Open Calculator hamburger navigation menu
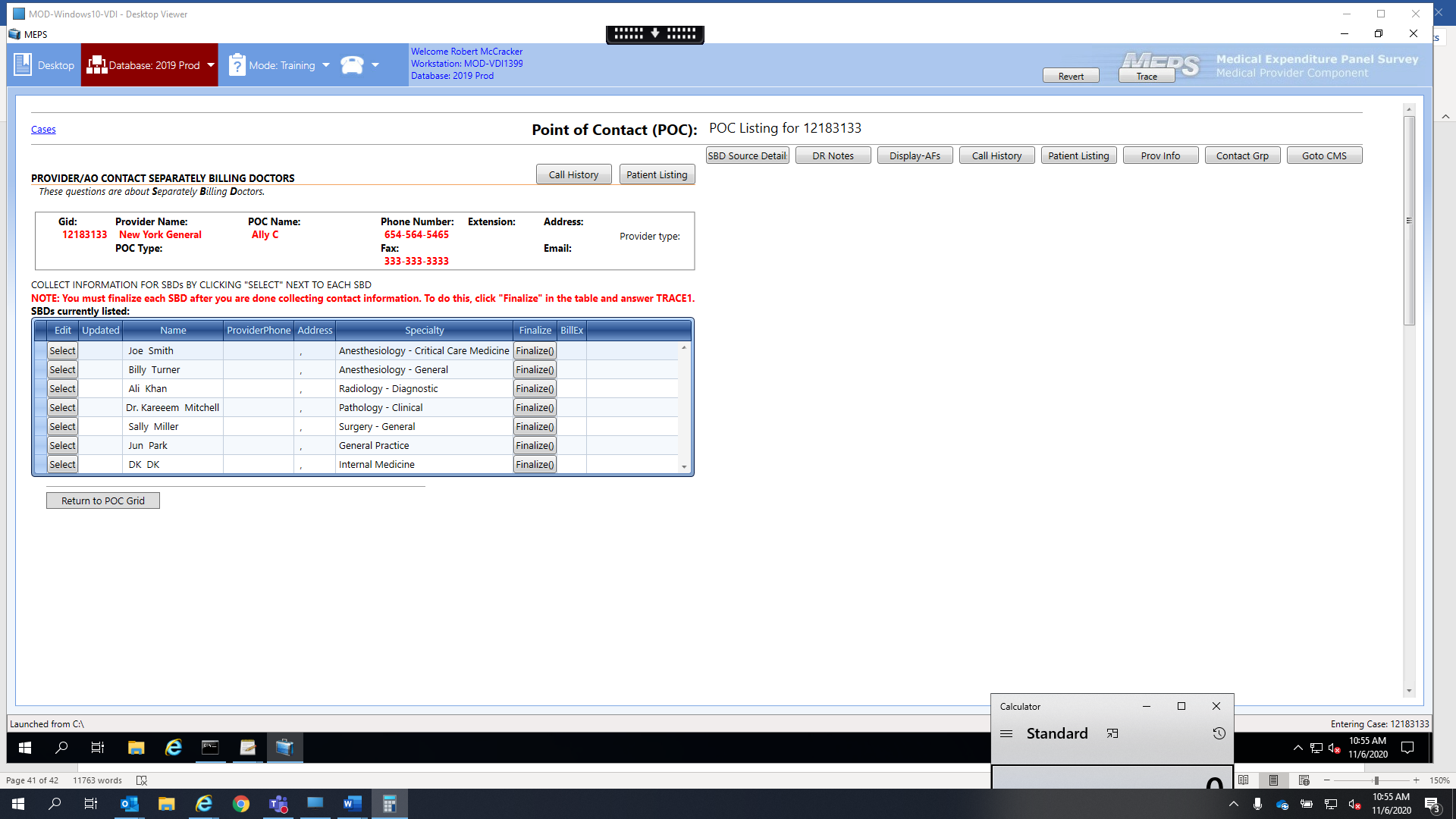Image resolution: width=1456 pixels, height=819 pixels. (1006, 733)
